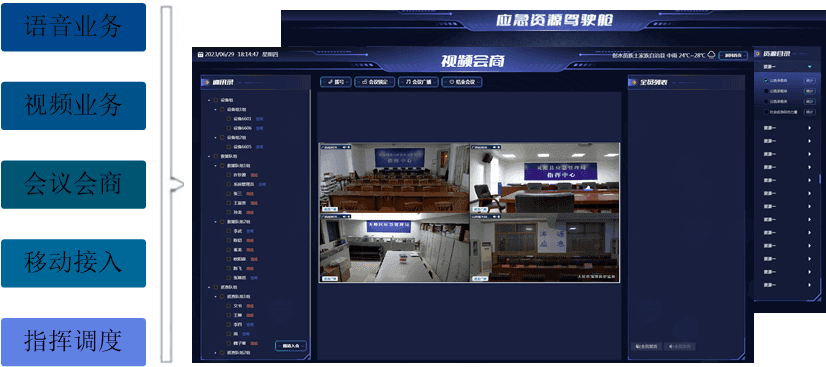Check the box for 系统管理员 contact
This screenshot has width=826, height=367.
coord(229,184)
